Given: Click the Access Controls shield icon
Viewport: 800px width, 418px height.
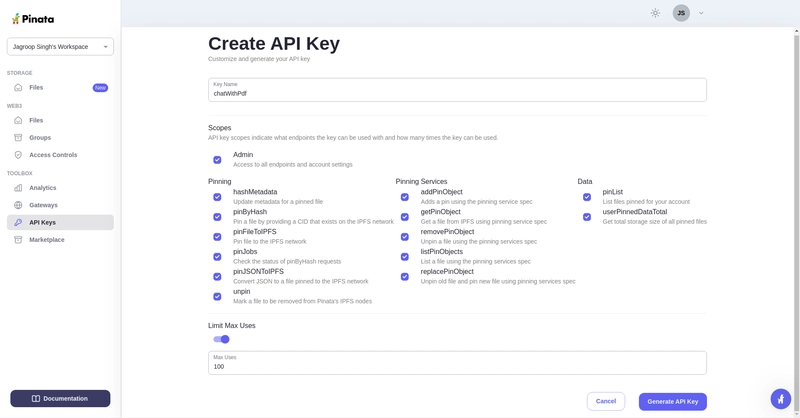Looking at the screenshot, I should tap(18, 155).
